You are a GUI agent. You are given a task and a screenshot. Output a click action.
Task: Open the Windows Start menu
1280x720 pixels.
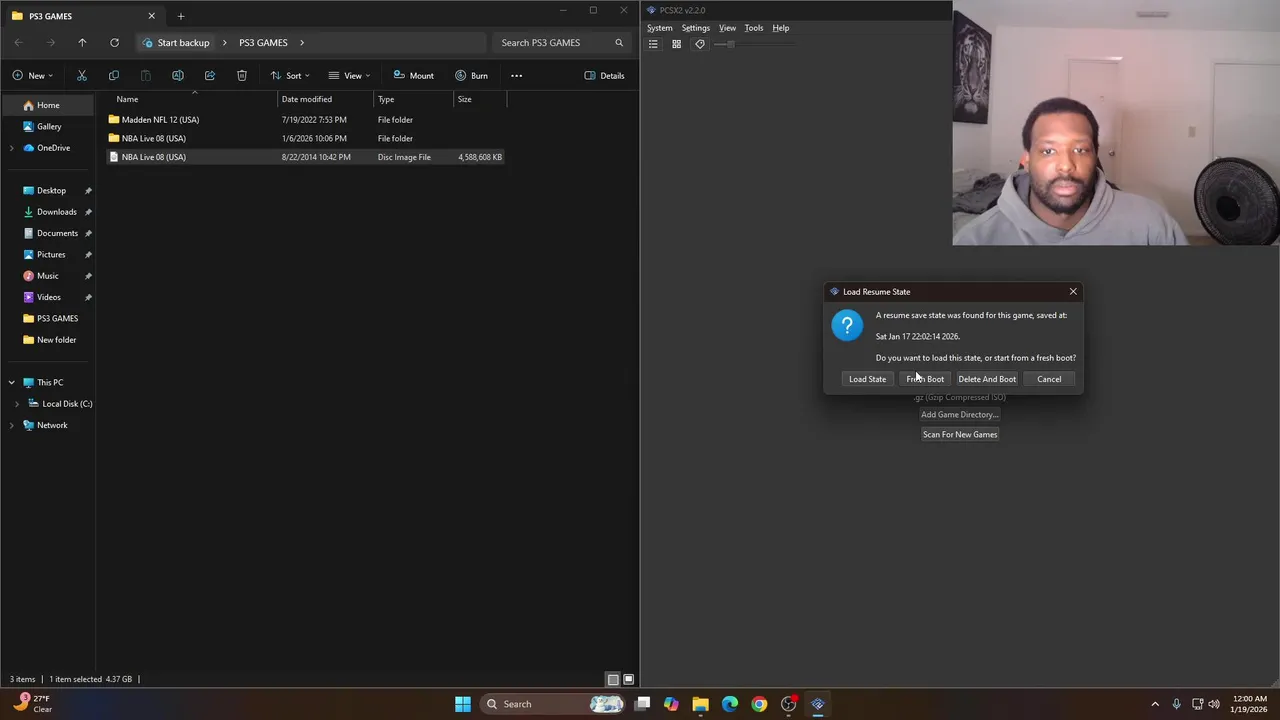463,704
